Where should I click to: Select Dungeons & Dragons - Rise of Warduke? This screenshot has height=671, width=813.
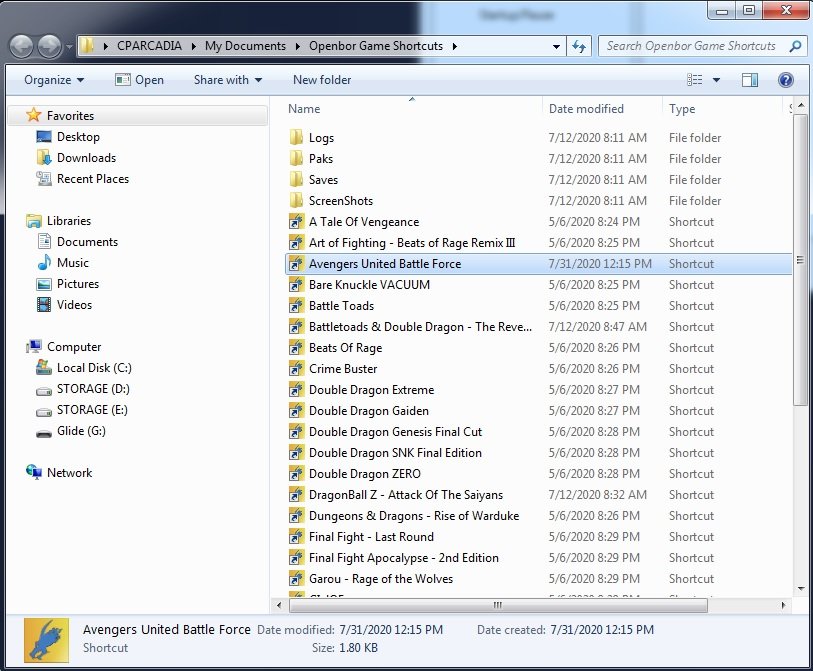(x=538, y=515)
